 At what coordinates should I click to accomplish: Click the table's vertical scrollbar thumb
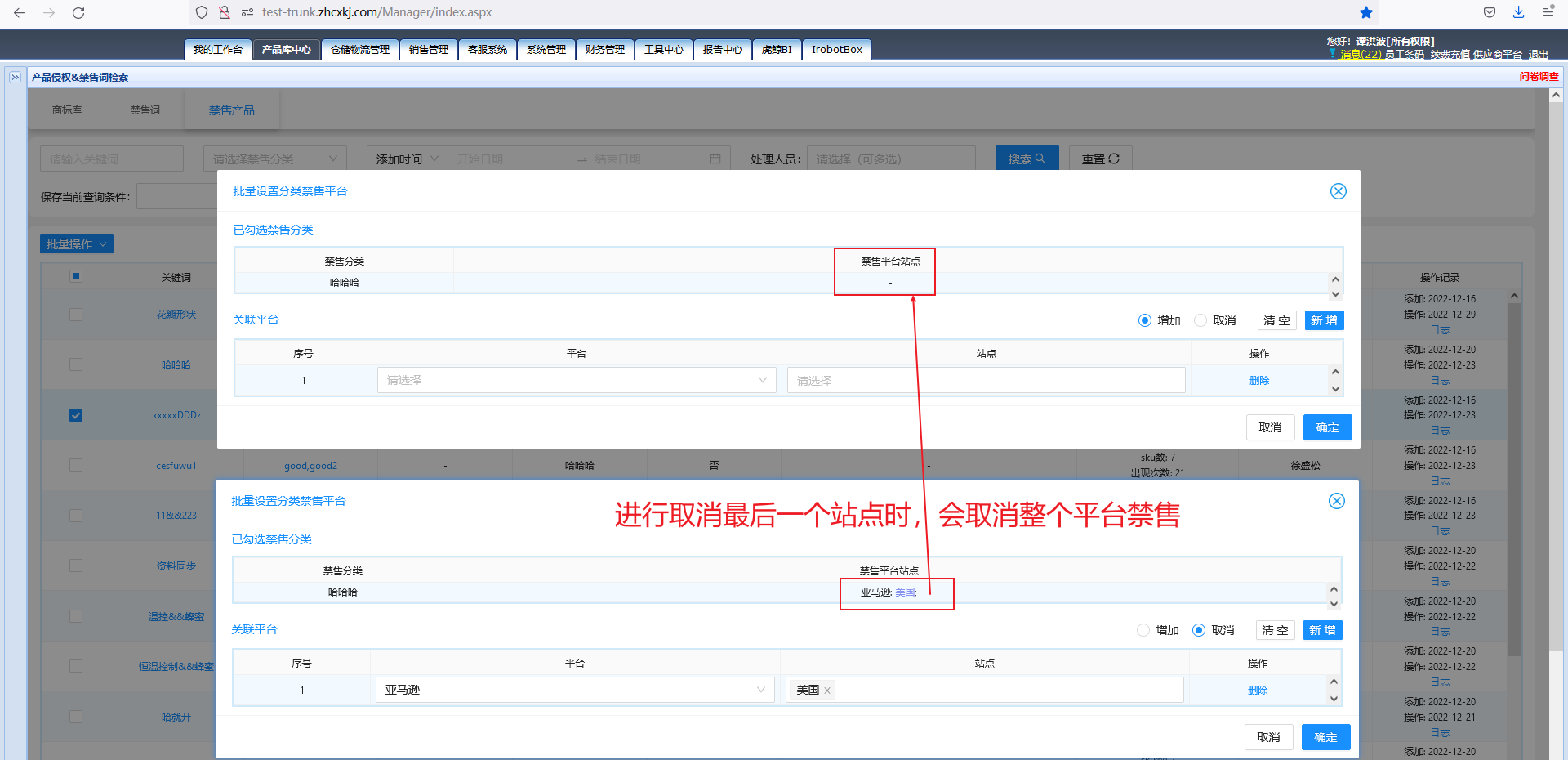click(x=1514, y=480)
